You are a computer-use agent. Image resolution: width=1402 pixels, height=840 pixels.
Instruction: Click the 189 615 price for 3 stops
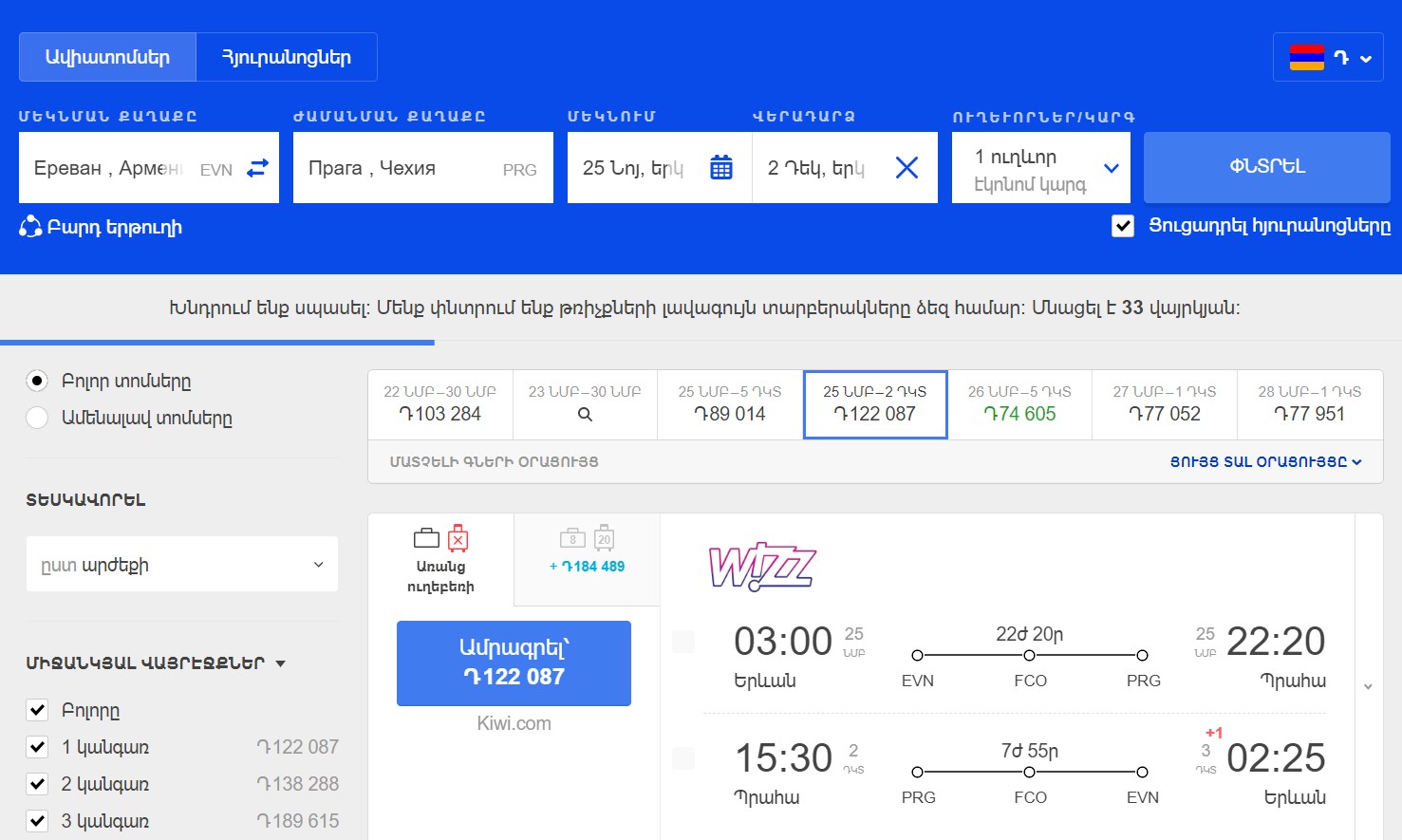click(297, 821)
